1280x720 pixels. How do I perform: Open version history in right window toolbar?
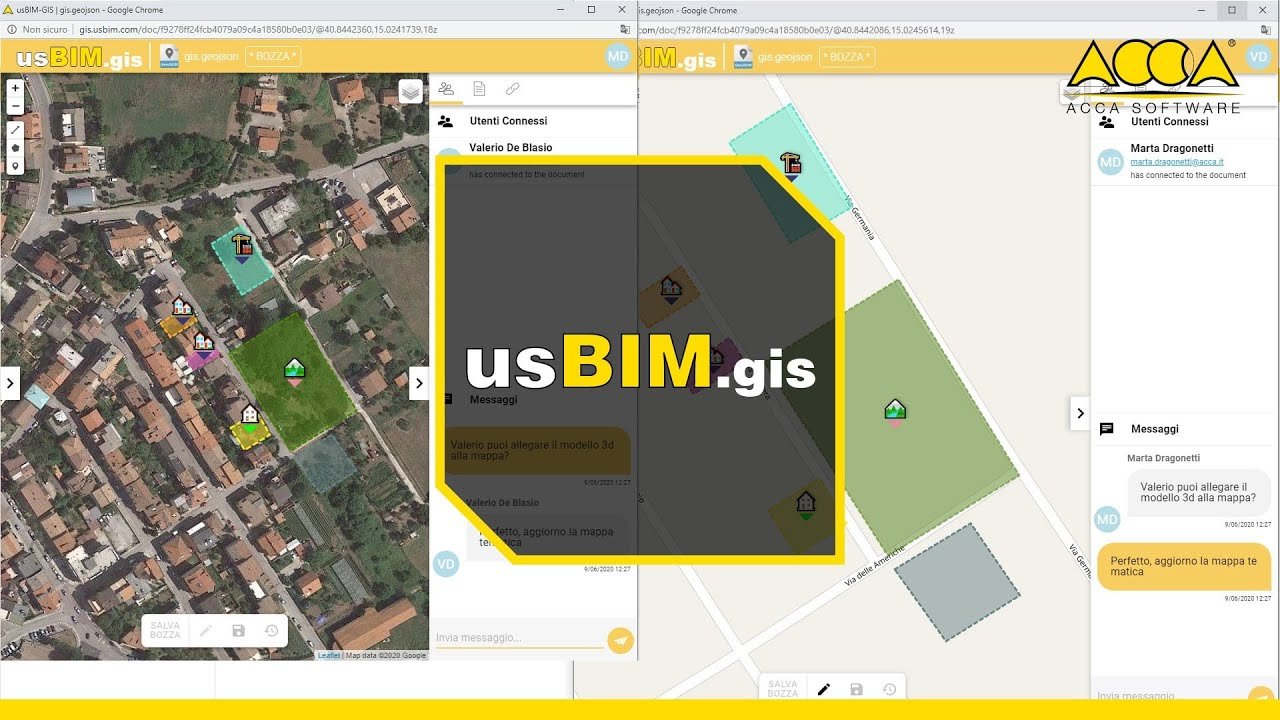[x=889, y=689]
